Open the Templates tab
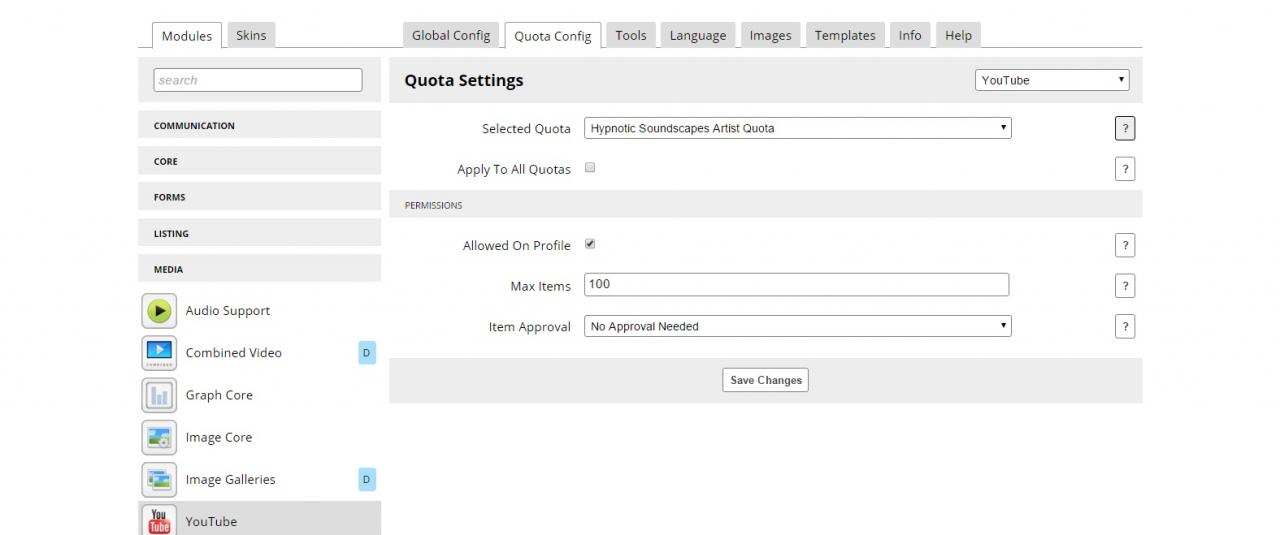This screenshot has height=535, width=1280. click(844, 35)
